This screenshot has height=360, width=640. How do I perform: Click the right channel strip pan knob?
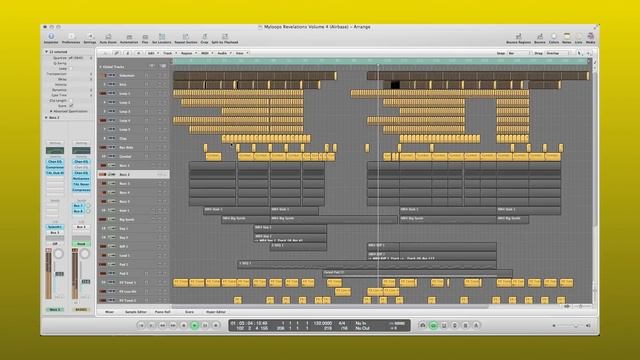tap(84, 254)
